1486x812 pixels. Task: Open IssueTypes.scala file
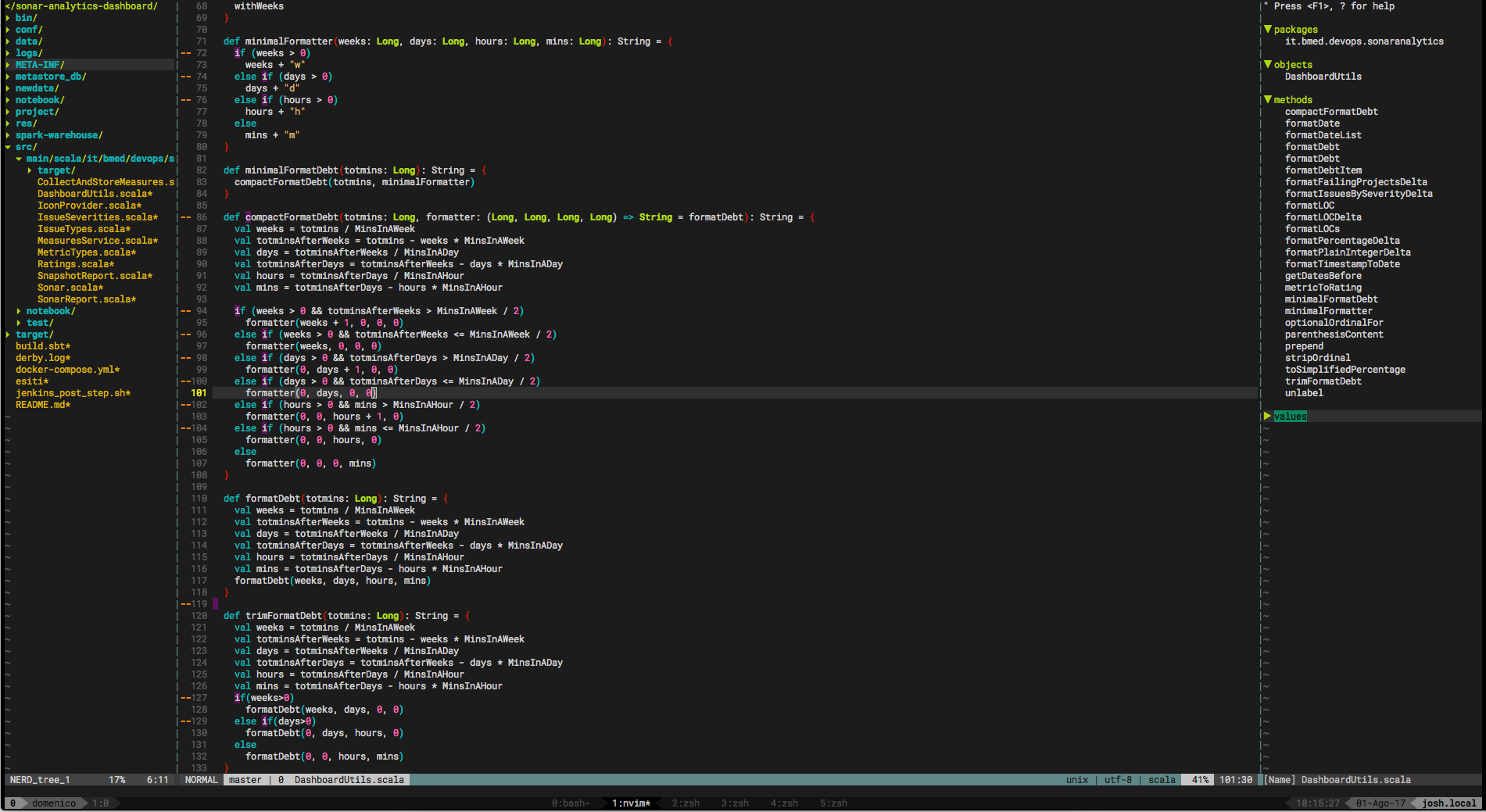(84, 229)
